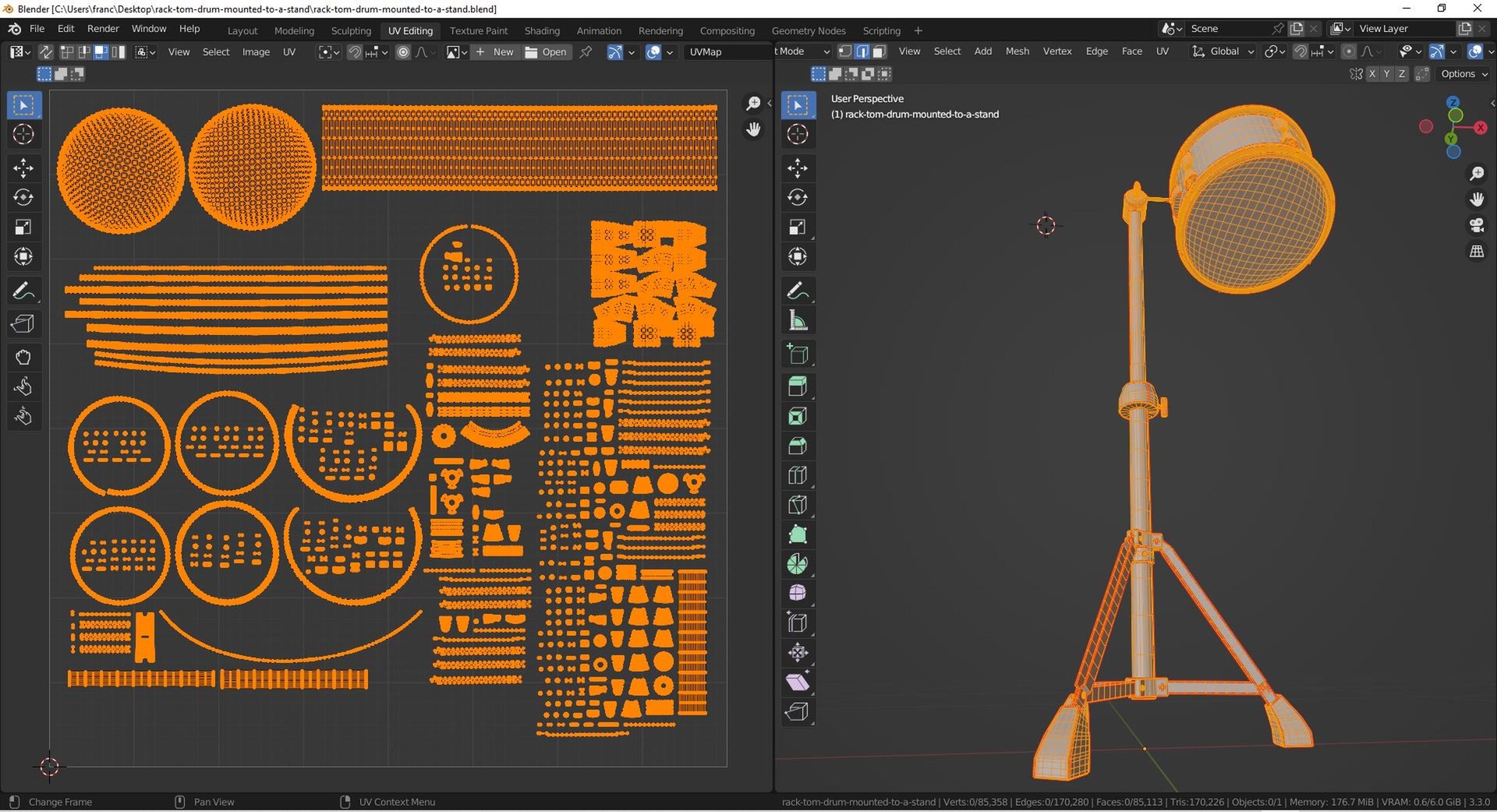Click the UVMap name field
Viewport: 1497px width, 812px height.
tap(727, 52)
